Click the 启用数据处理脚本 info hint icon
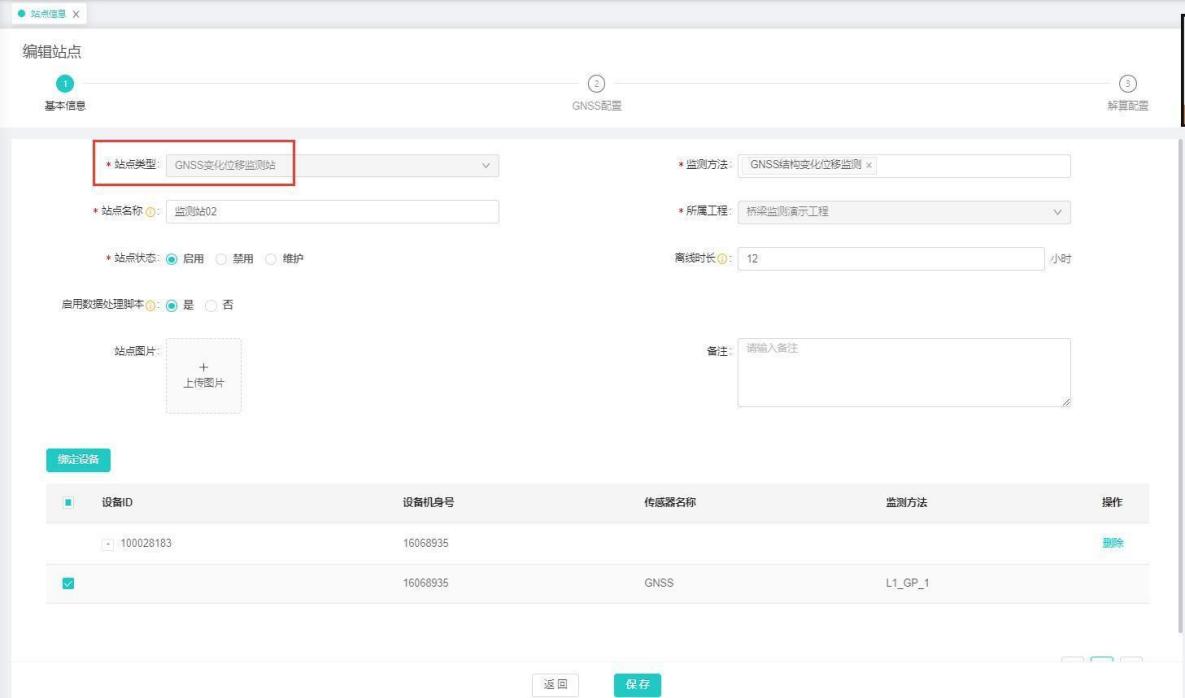 (151, 306)
